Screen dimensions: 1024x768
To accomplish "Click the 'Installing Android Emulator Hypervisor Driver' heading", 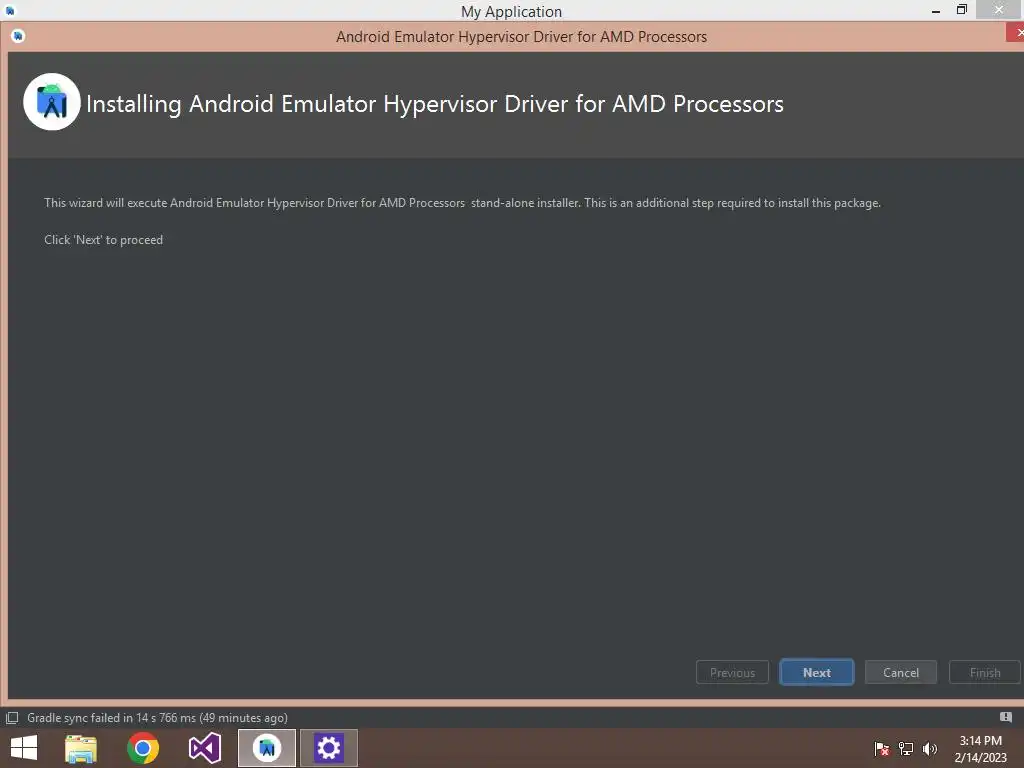I will coord(435,104).
